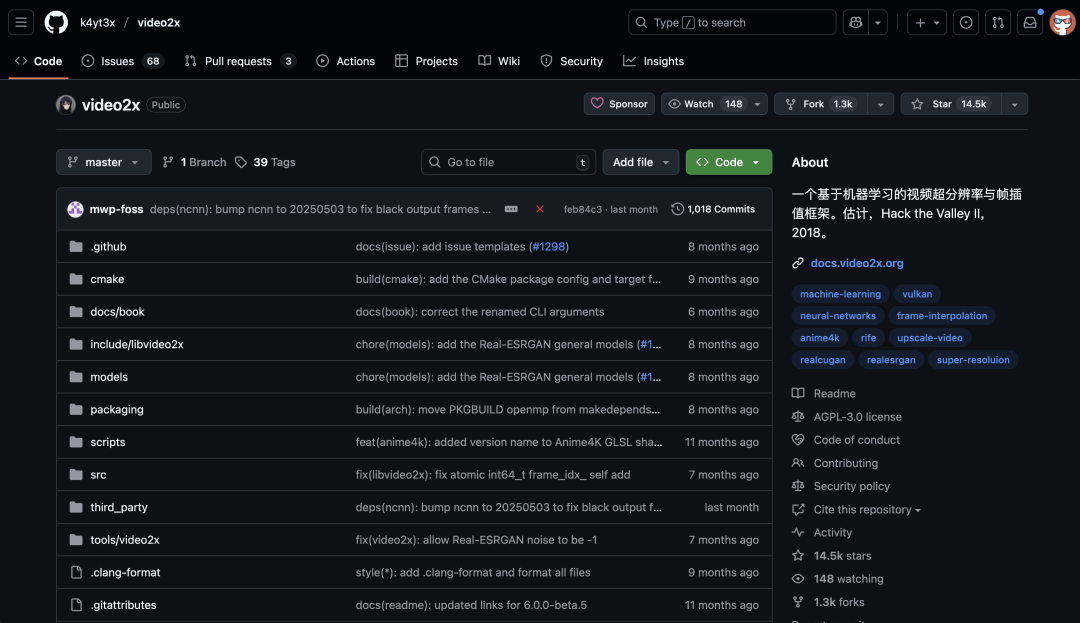The width and height of the screenshot is (1080, 623).
Task: Select the vulkan topic tag
Action: click(x=917, y=294)
